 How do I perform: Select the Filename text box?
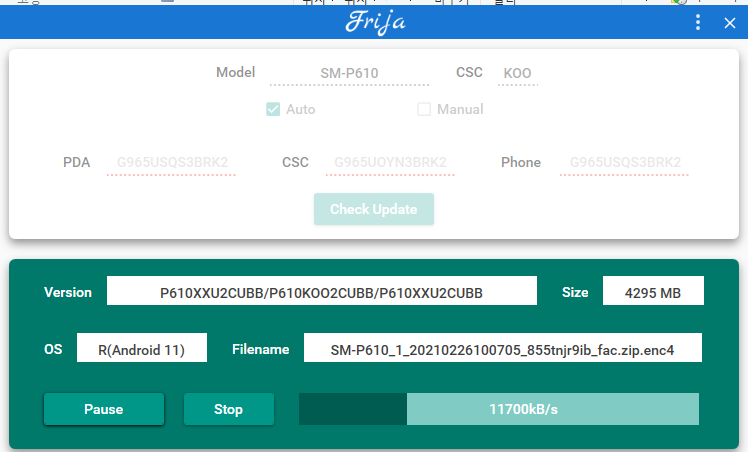503,348
